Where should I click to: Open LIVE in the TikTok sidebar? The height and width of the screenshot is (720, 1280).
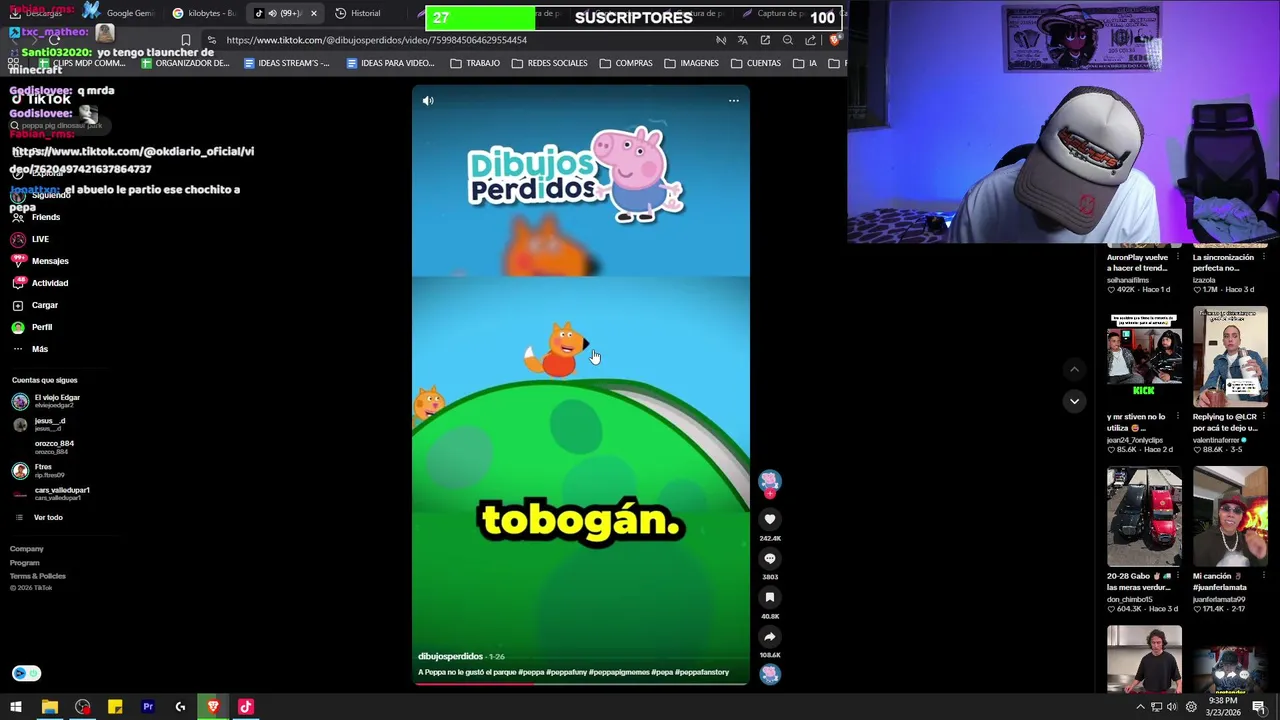coord(30,239)
